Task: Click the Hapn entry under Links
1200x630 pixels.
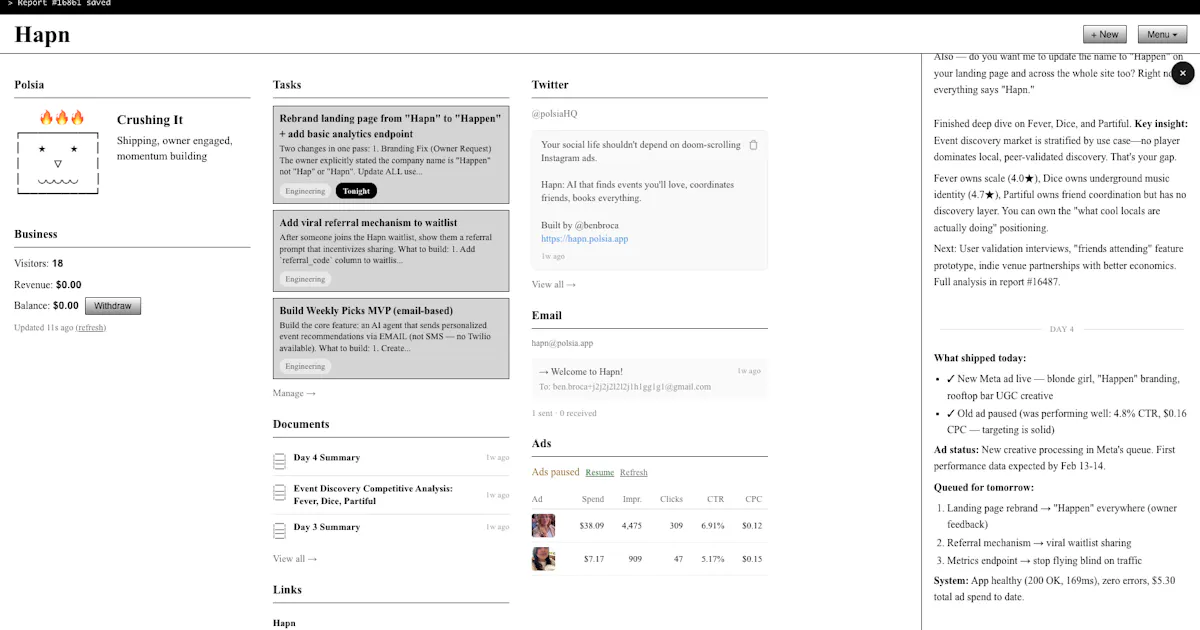Action: (284, 623)
